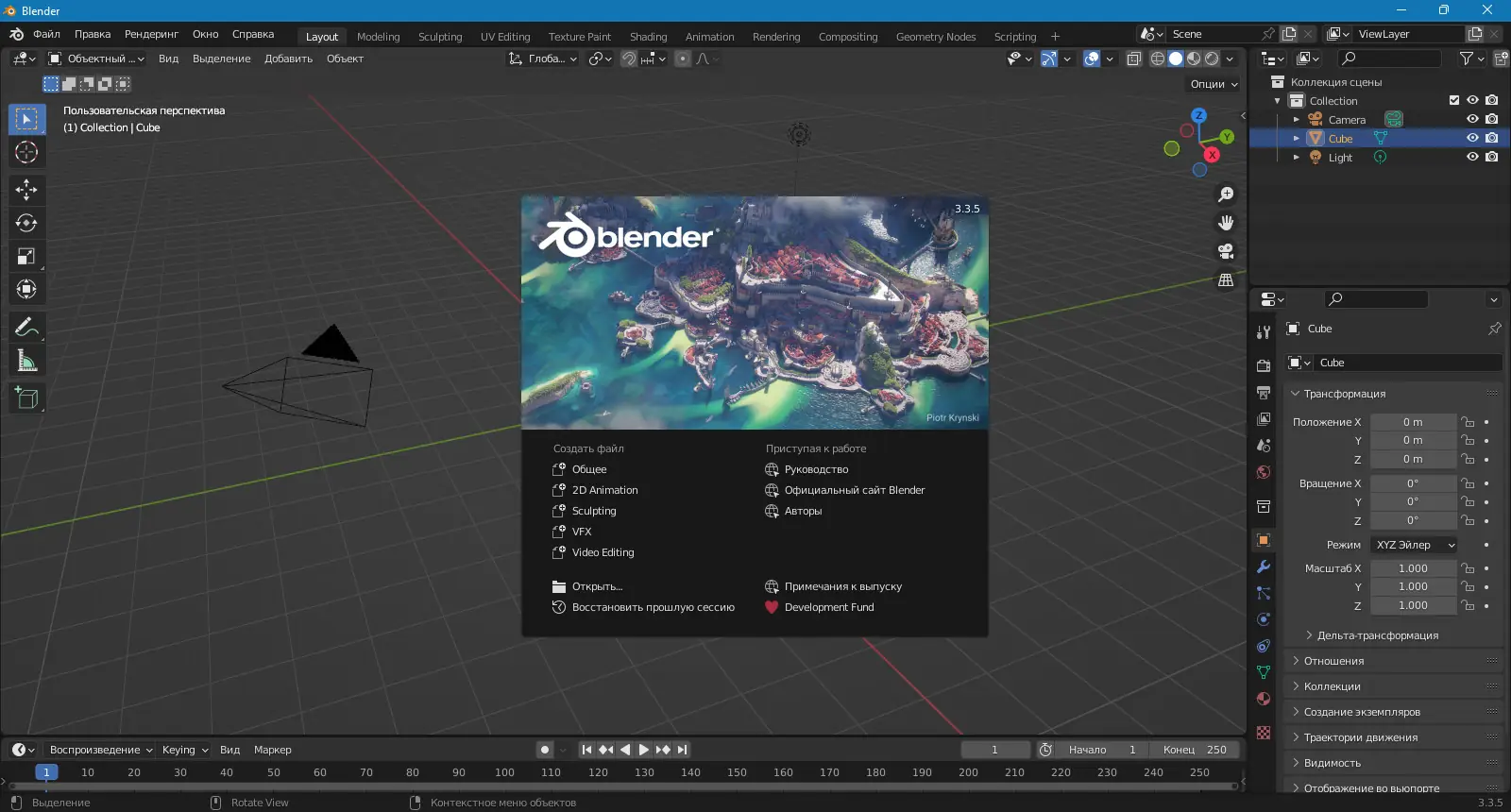The image size is (1511, 812).
Task: Hide the Cube in viewport
Action: pyautogui.click(x=1472, y=138)
